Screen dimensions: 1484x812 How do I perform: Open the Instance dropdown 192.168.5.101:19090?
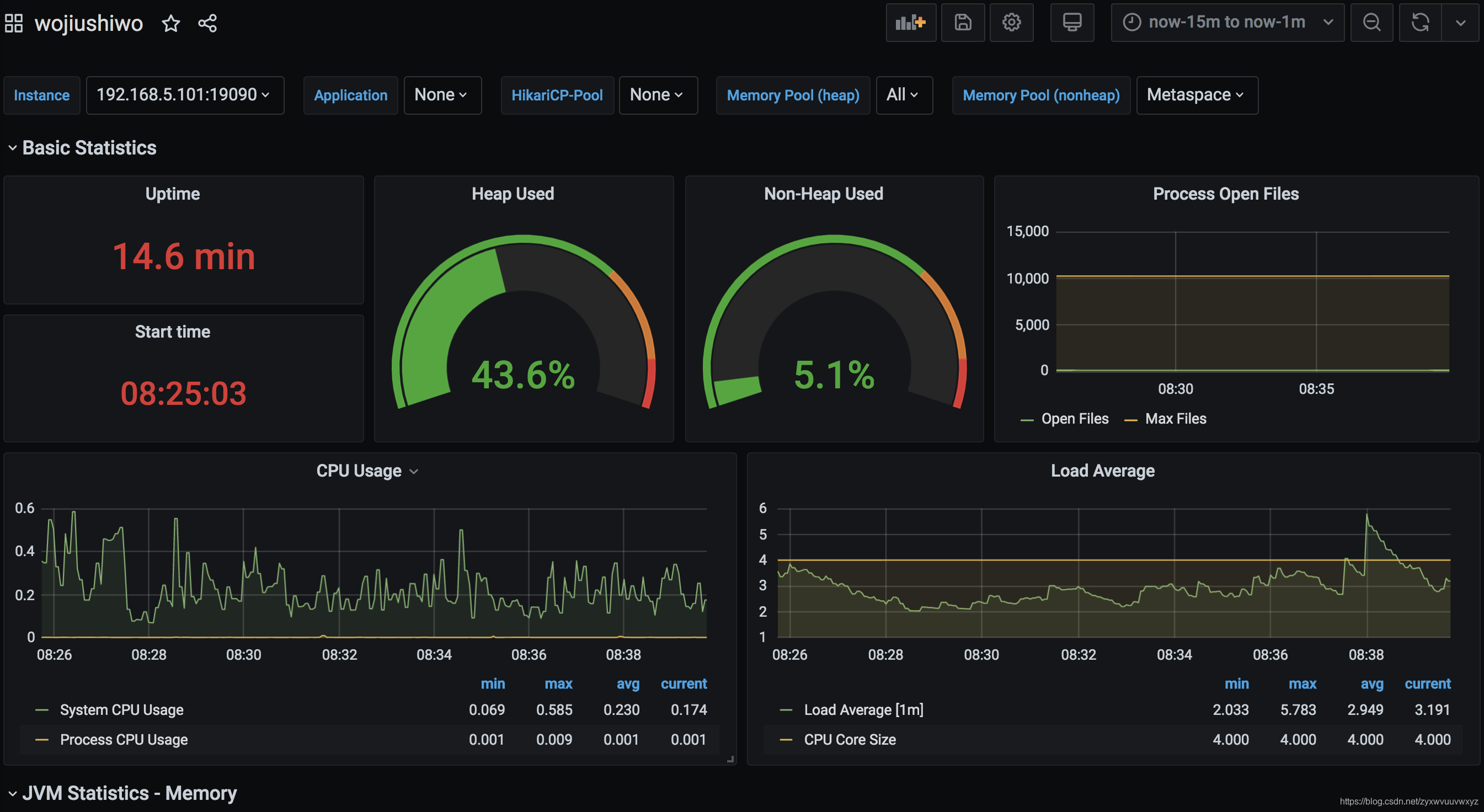click(x=184, y=95)
